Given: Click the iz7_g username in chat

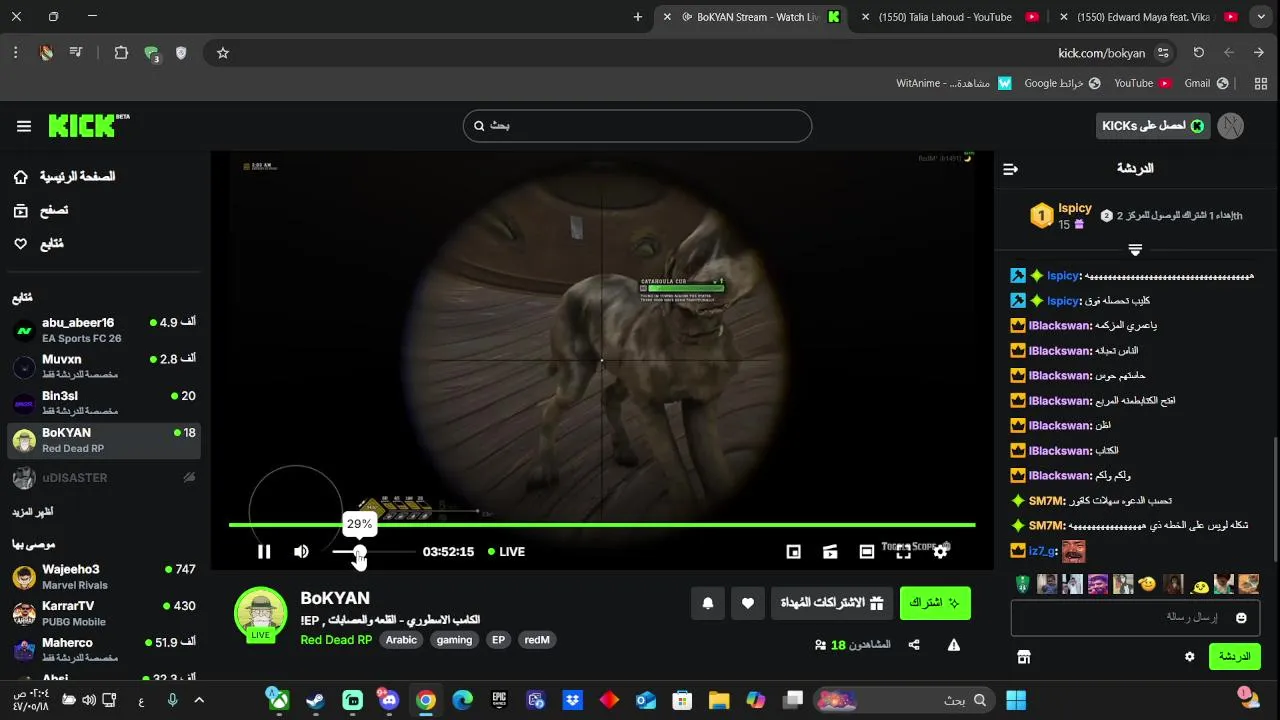Looking at the screenshot, I should pos(1042,551).
